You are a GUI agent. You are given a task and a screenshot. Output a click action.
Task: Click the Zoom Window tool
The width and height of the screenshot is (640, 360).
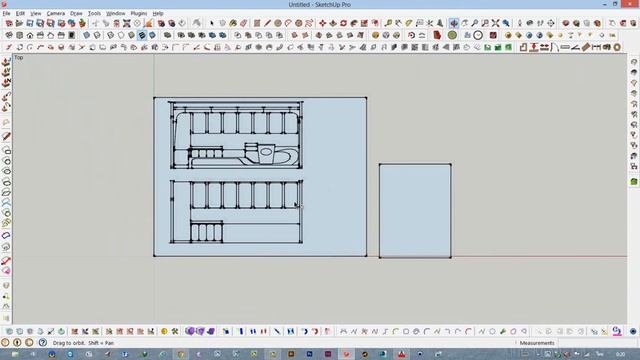[x=485, y=23]
